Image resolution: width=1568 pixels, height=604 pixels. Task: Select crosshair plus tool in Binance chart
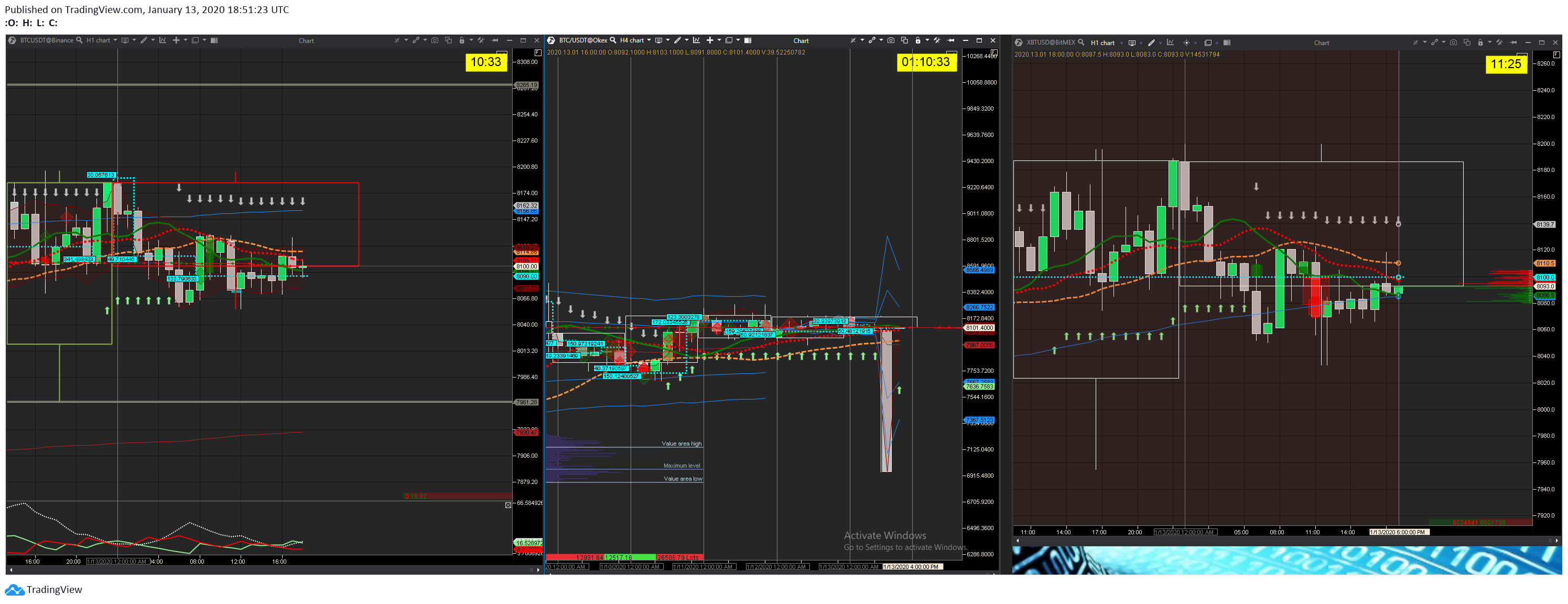click(x=176, y=40)
